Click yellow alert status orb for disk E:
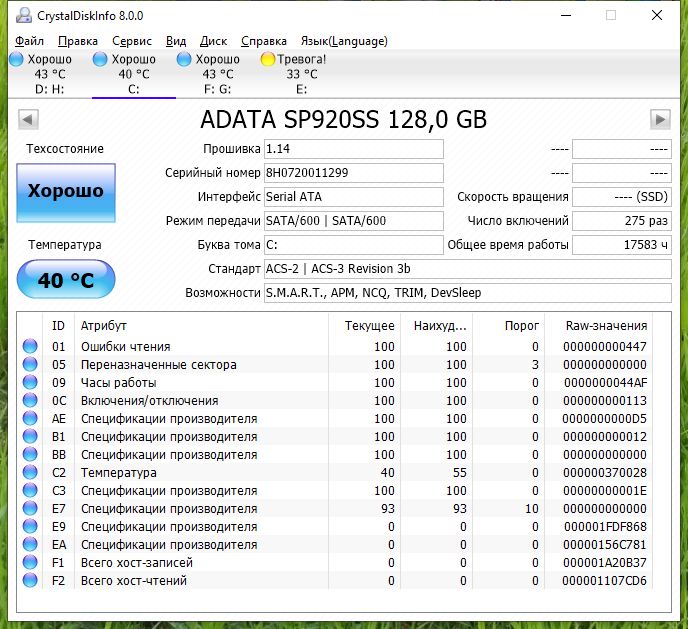 268,60
